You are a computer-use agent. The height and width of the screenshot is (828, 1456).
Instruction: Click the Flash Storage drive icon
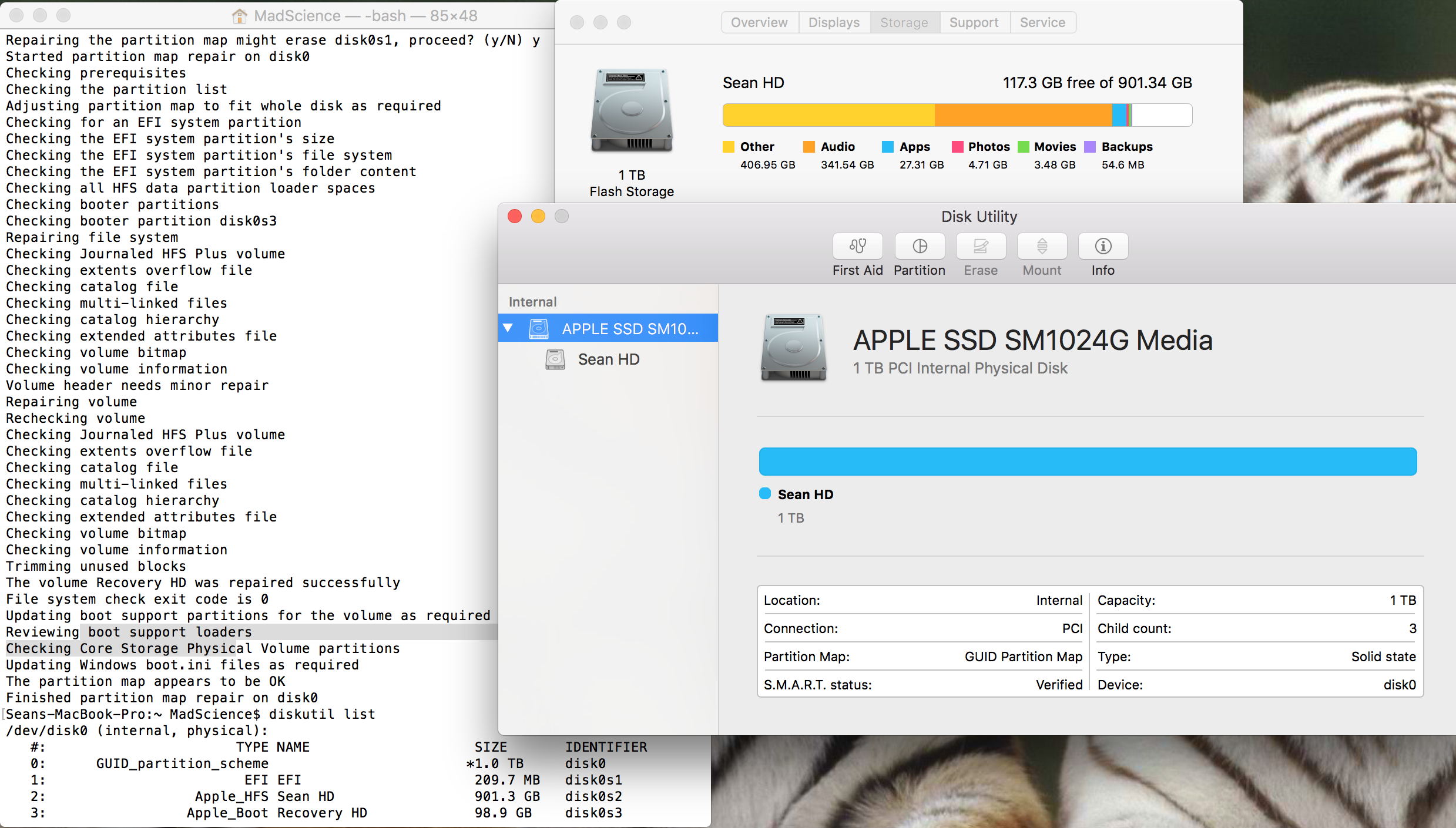[x=632, y=110]
